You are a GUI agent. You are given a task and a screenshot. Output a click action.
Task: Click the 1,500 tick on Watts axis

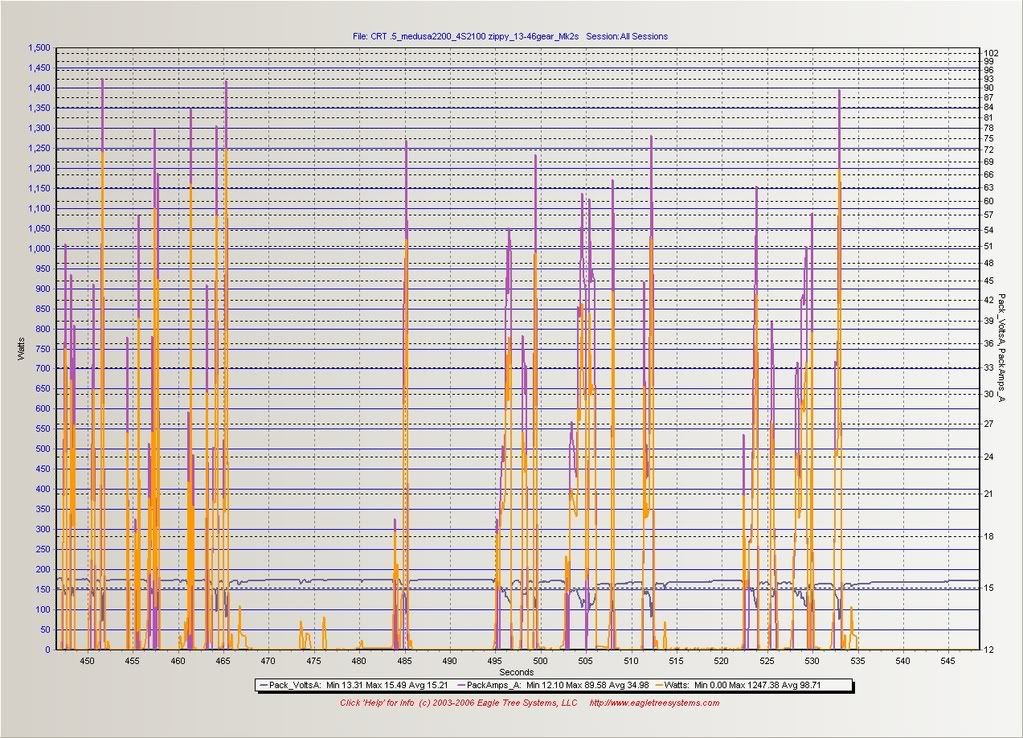click(x=39, y=48)
